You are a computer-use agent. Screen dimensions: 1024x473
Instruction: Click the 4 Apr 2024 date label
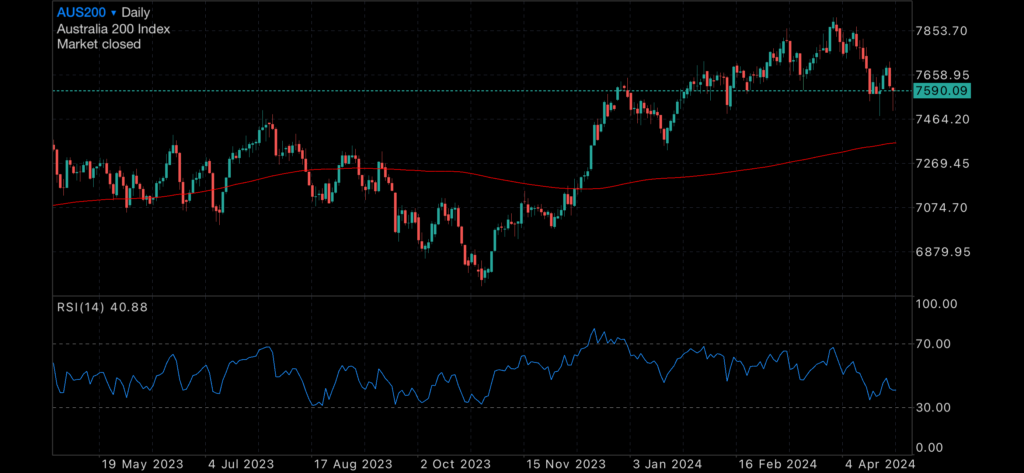coord(879,464)
